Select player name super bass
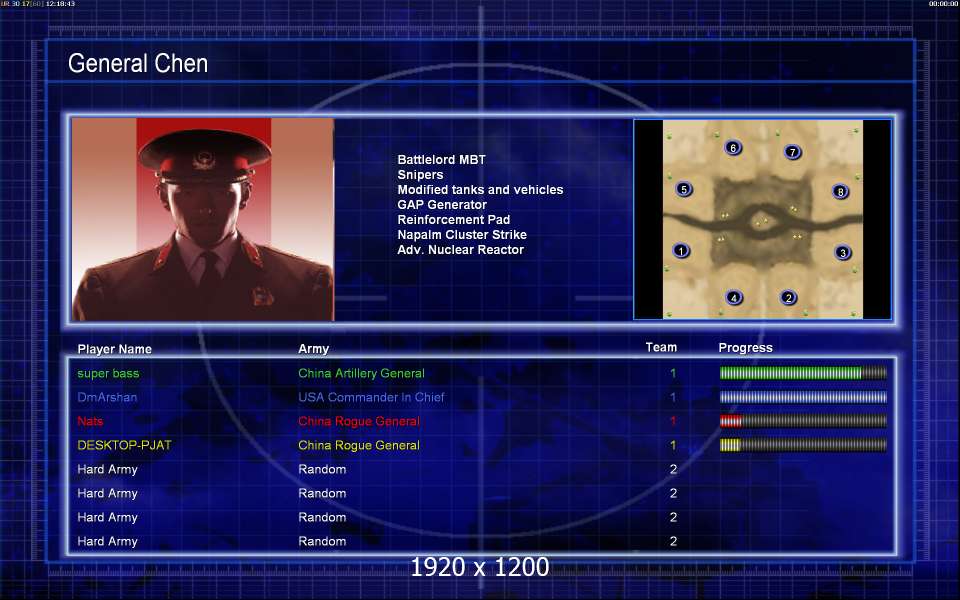Viewport: 960px width, 600px height. pyautogui.click(x=108, y=373)
